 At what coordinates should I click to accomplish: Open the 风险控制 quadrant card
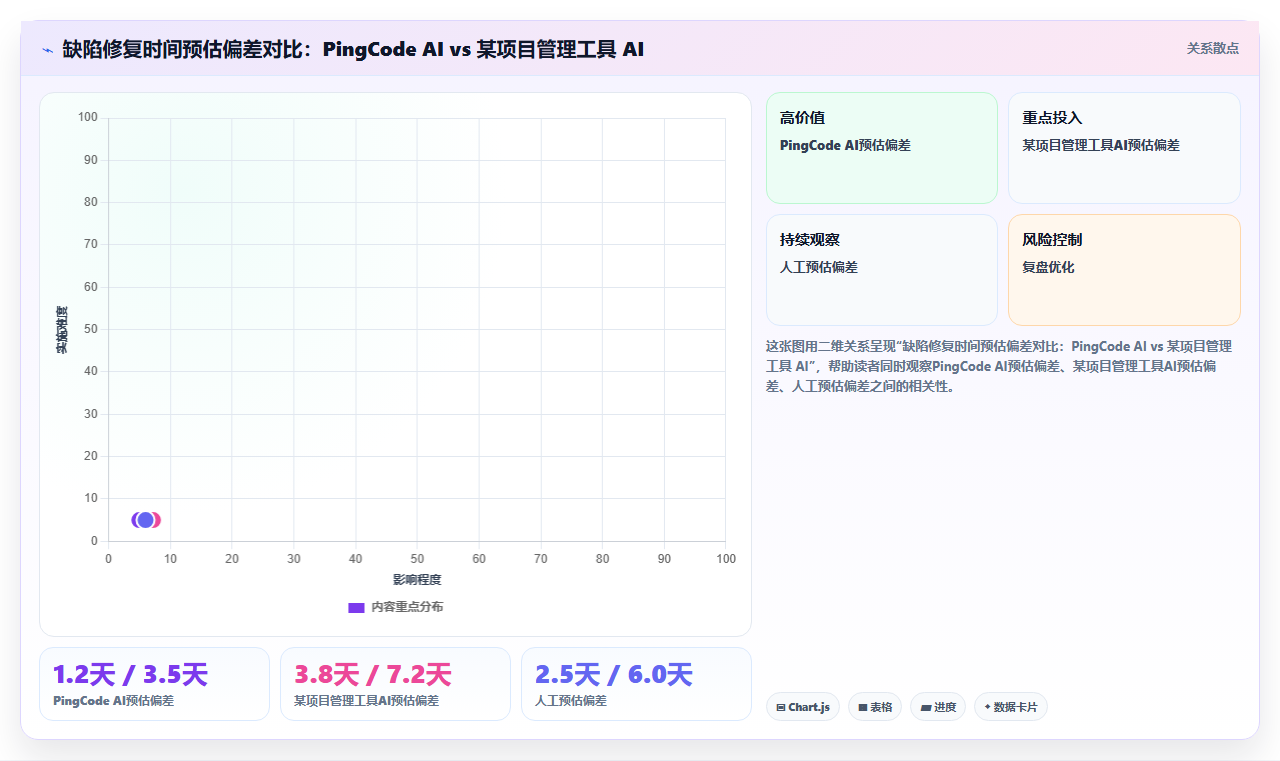[x=1124, y=270]
